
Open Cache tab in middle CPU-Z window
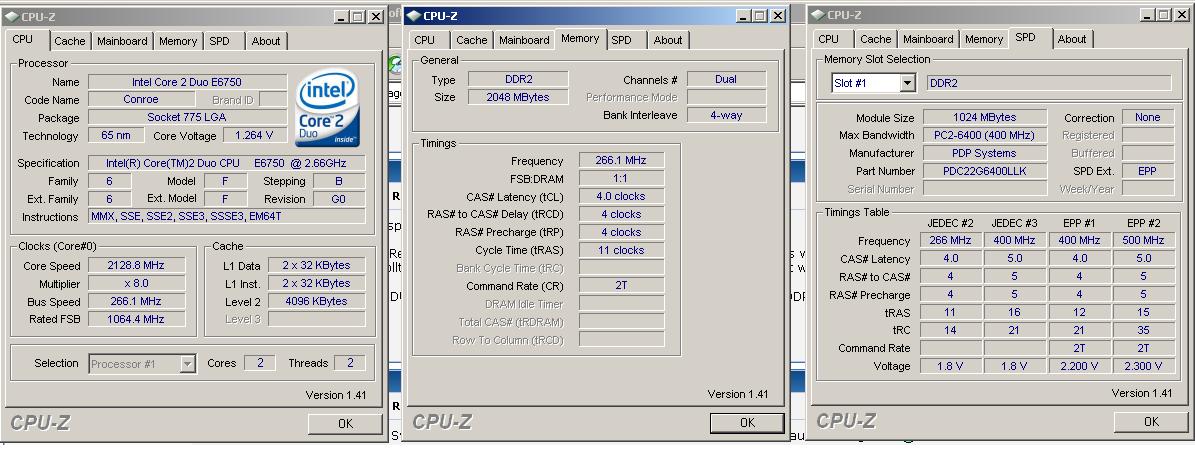[472, 40]
